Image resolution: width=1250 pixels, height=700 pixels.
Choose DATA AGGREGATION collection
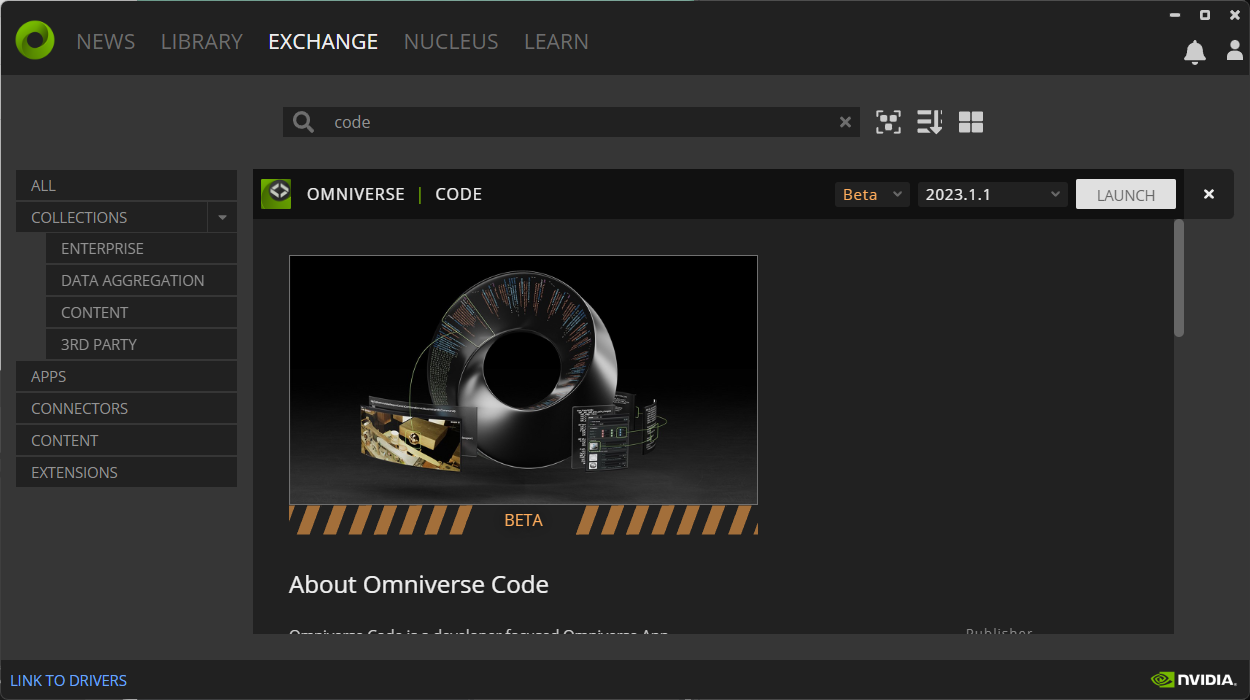141,280
